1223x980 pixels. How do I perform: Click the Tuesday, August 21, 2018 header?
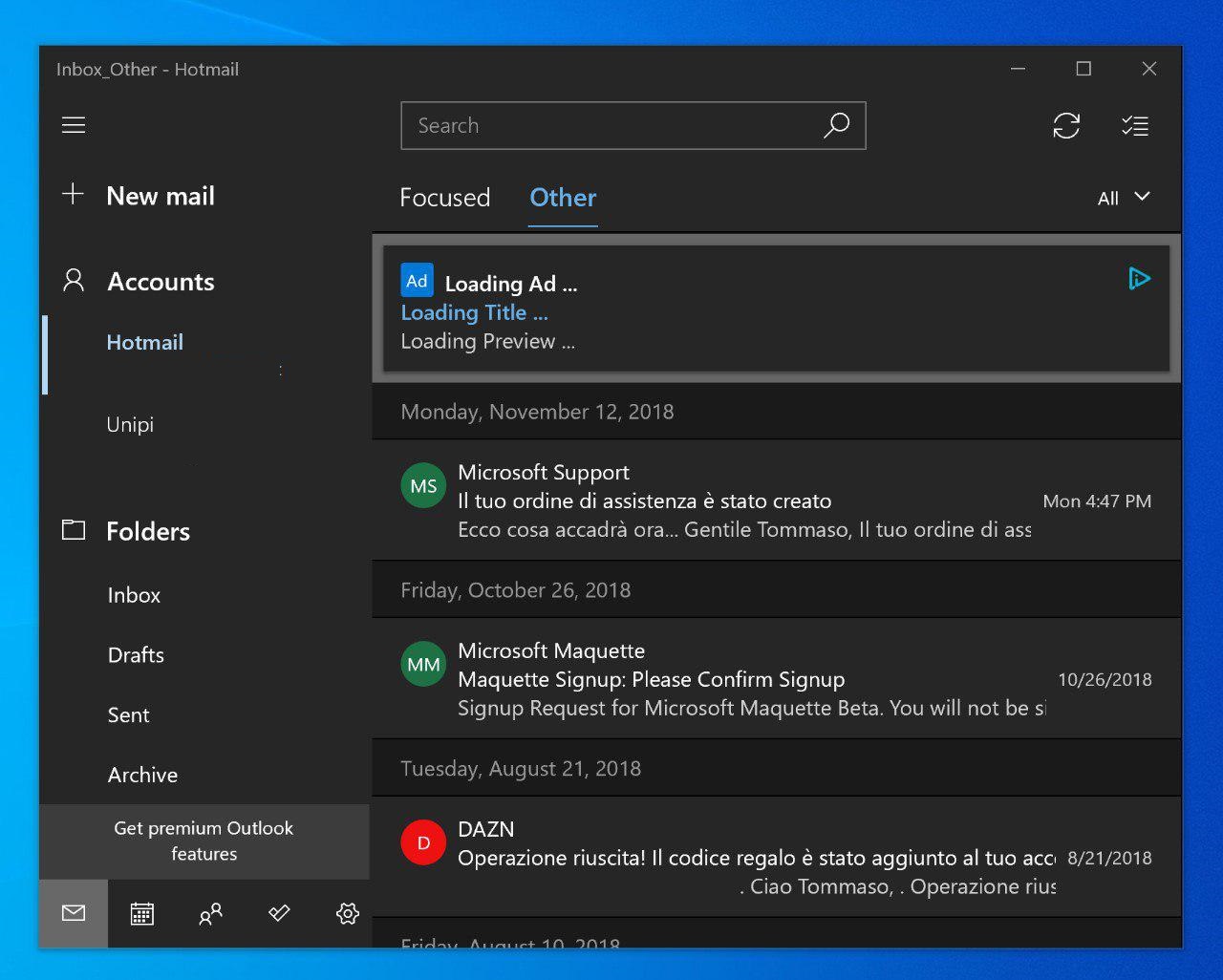[521, 769]
